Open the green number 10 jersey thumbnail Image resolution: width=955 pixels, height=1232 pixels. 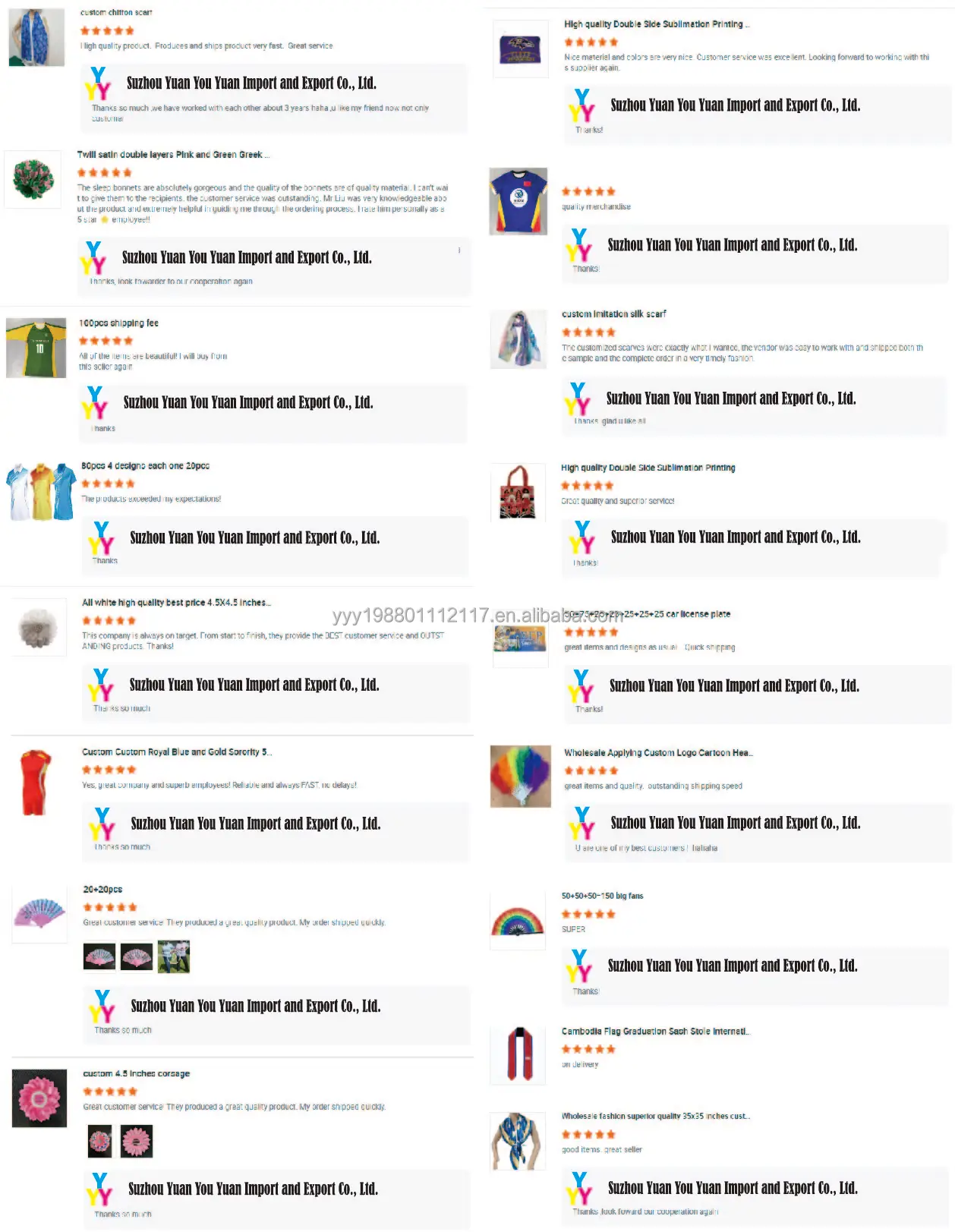(x=36, y=348)
